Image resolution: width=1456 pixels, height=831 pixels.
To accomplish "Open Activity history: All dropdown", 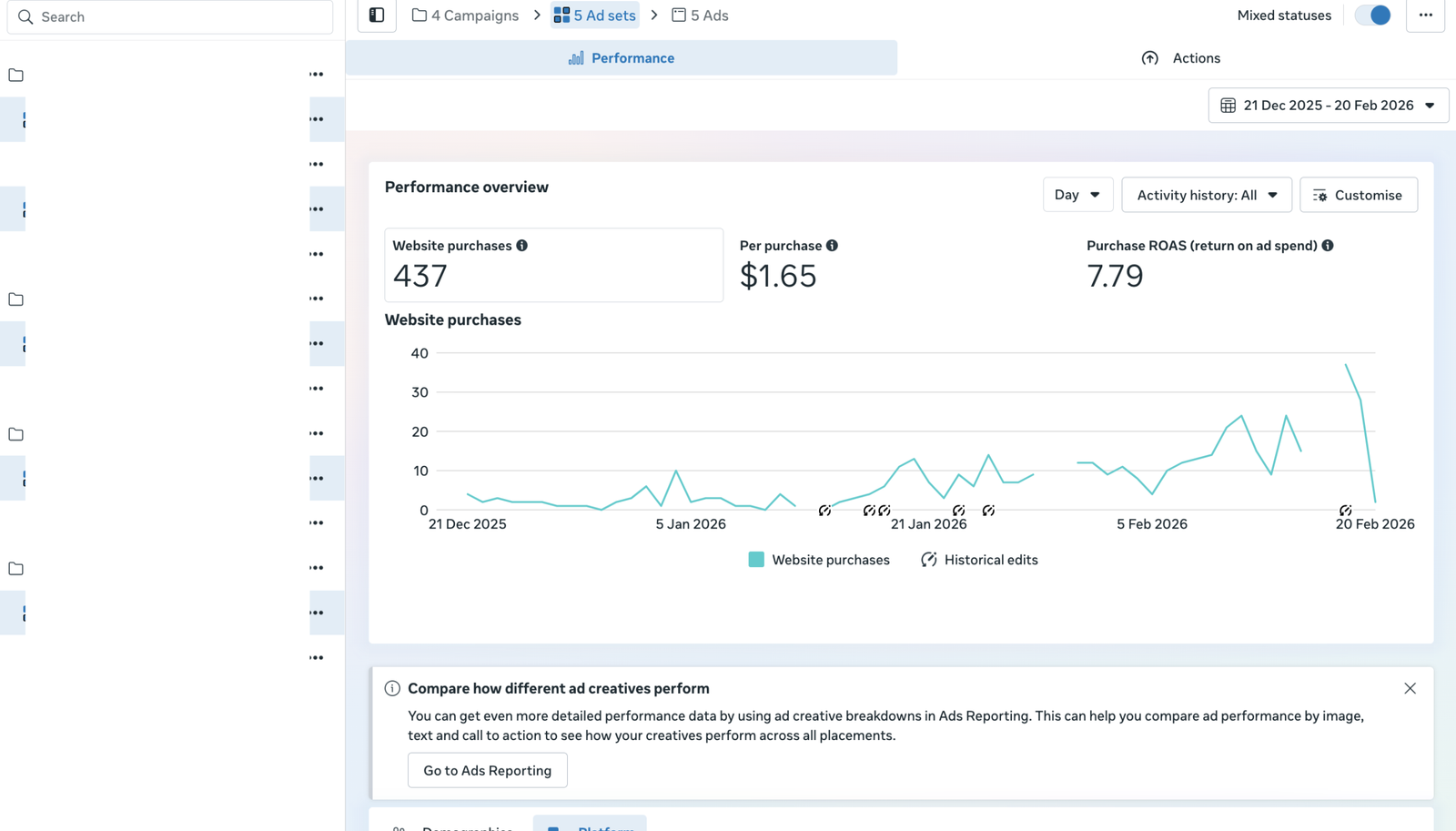I will (x=1206, y=195).
